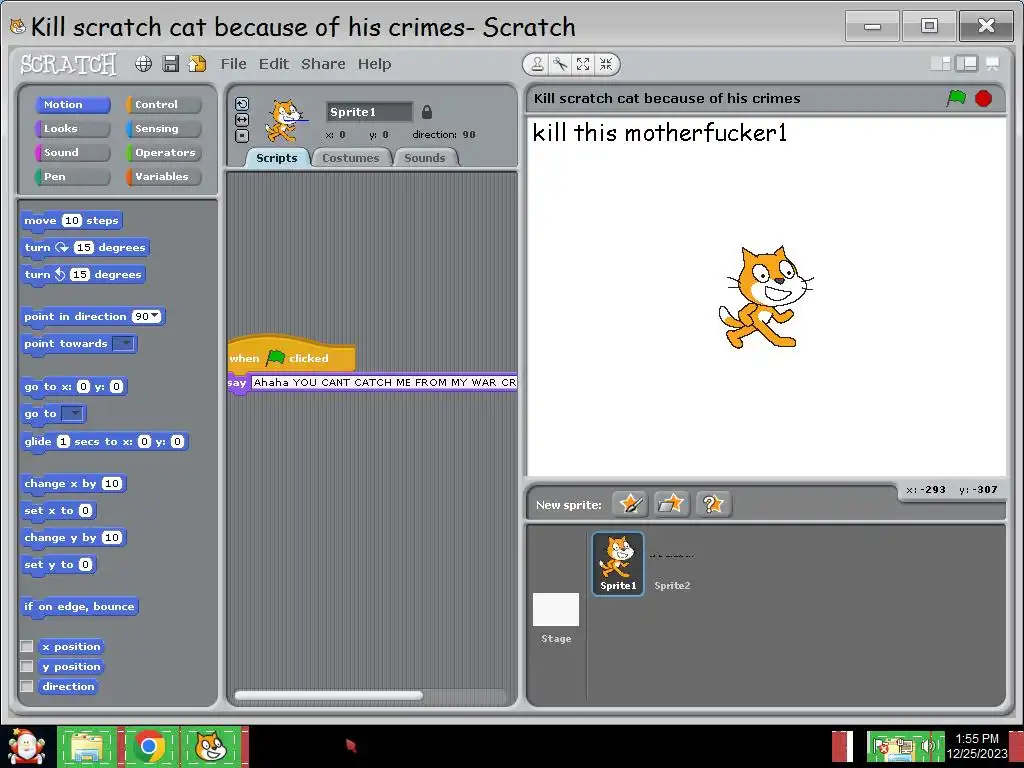Click the Scratch cat taskbar icon
1024x768 pixels.
(x=211, y=746)
